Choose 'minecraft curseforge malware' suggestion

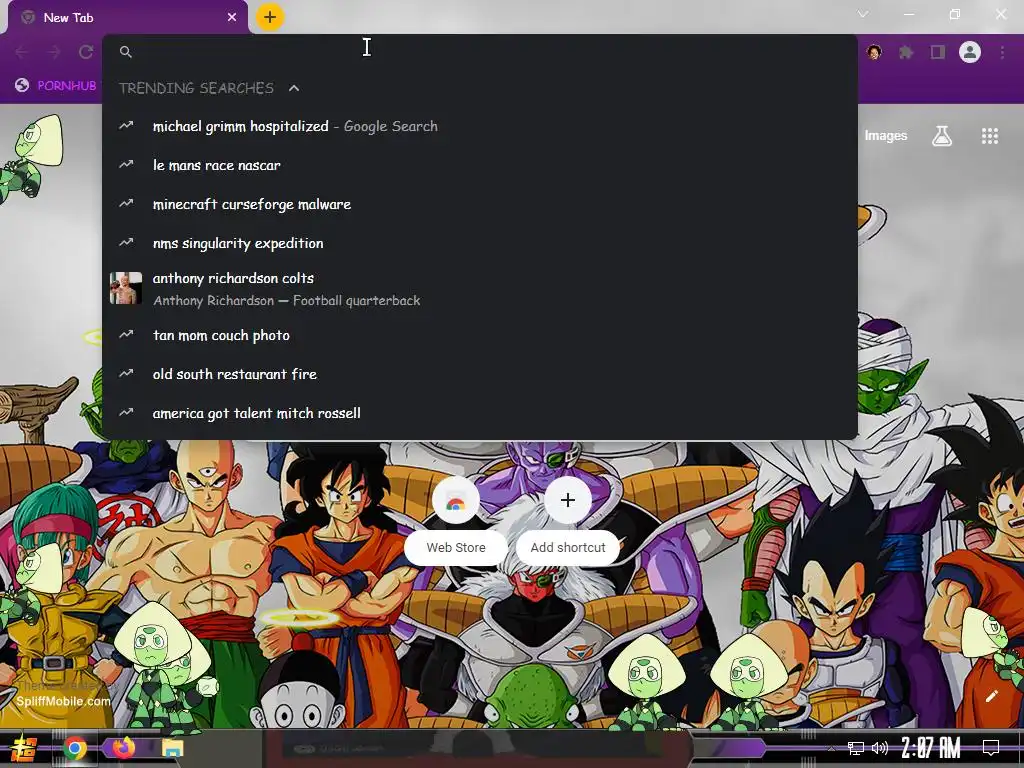(x=479, y=204)
